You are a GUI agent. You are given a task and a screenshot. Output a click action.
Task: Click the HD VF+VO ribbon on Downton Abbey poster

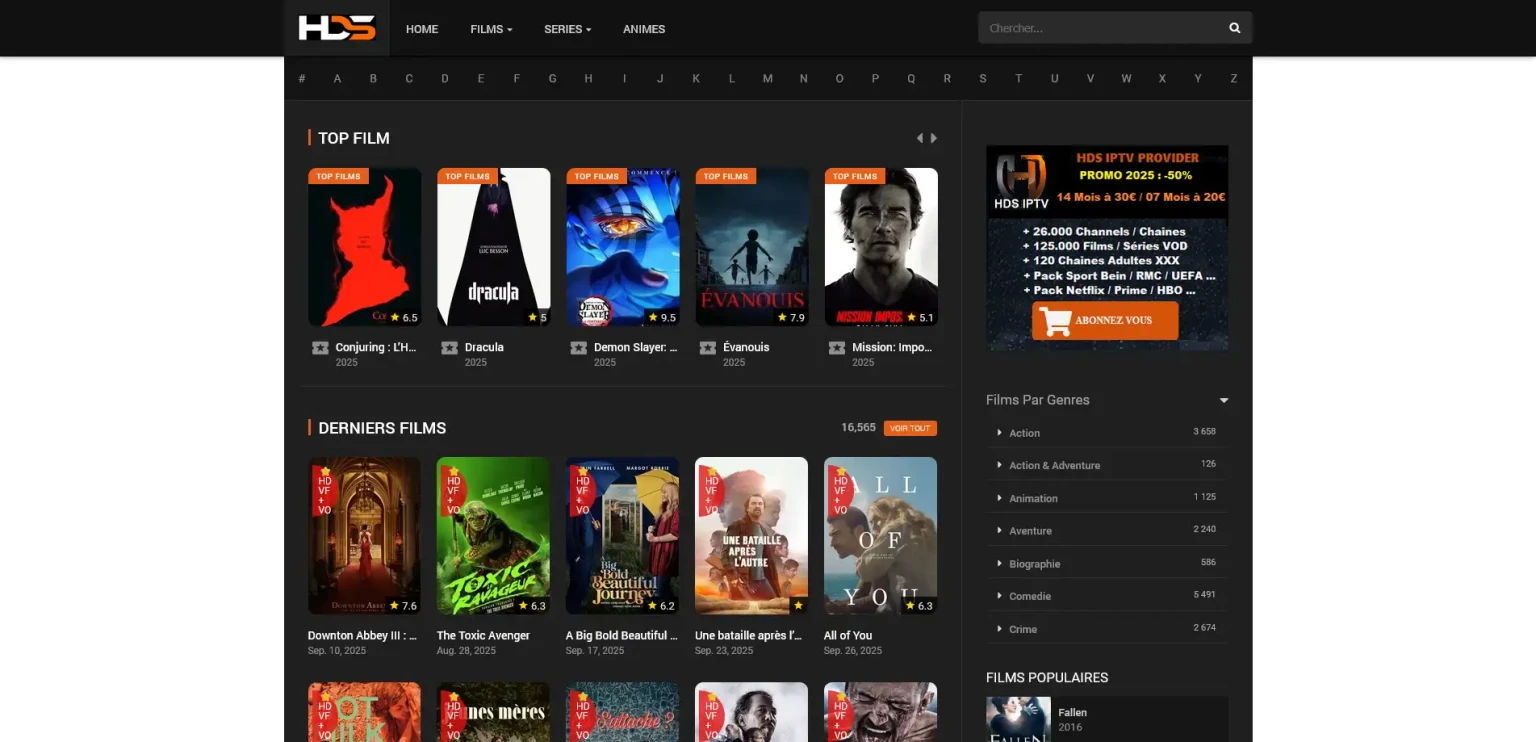pos(324,490)
